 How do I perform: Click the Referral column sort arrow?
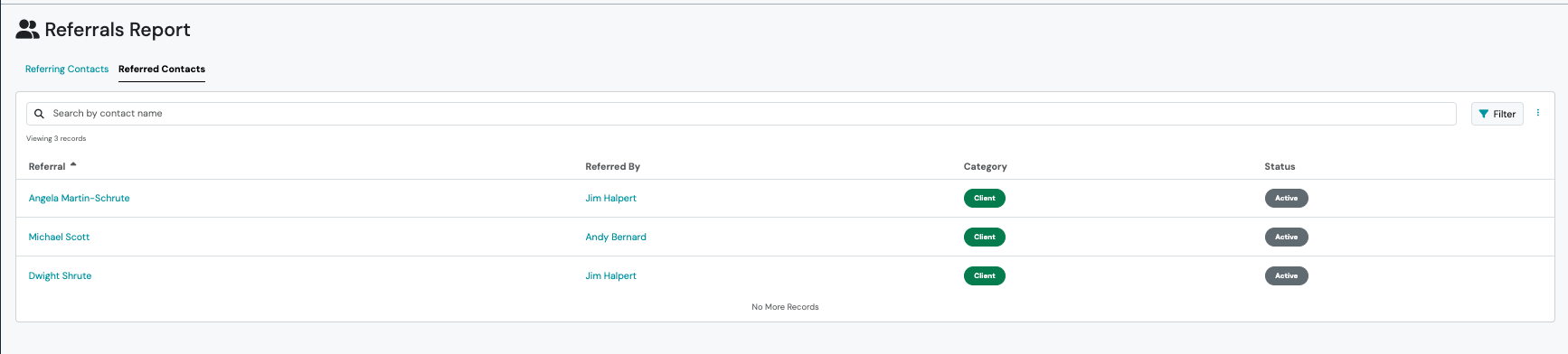click(x=73, y=164)
